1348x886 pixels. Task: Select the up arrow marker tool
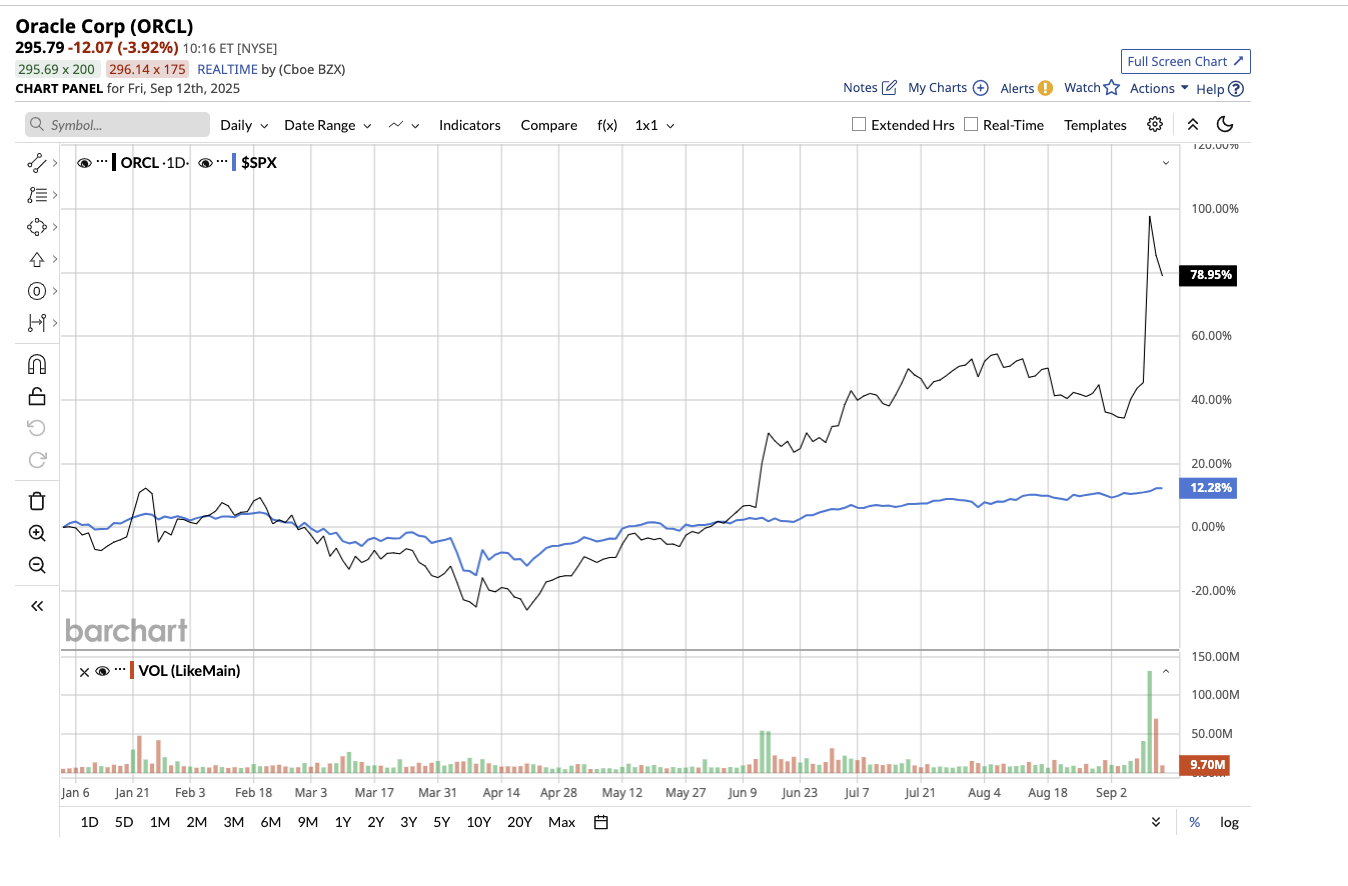[37, 259]
